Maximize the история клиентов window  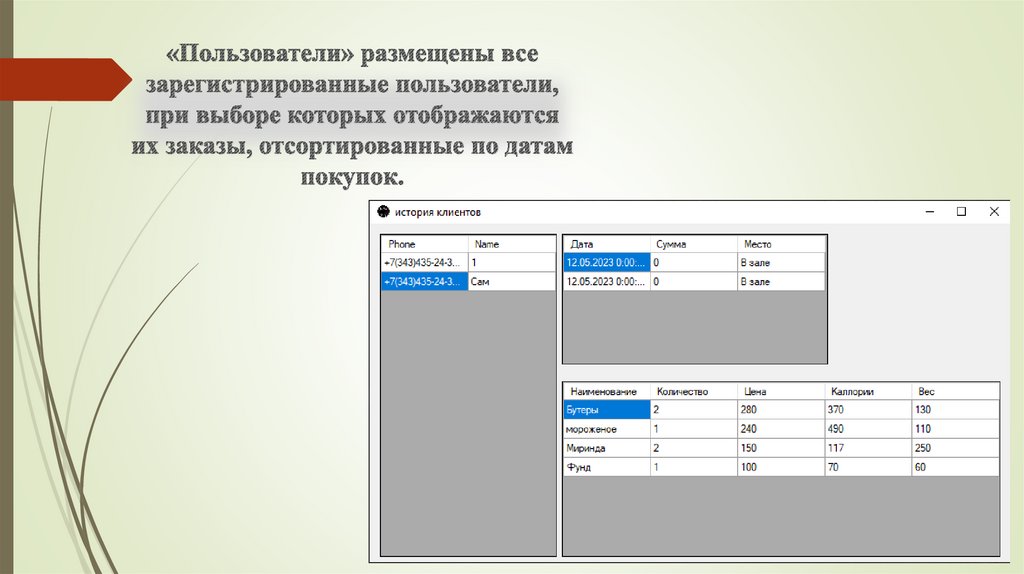pos(961,212)
